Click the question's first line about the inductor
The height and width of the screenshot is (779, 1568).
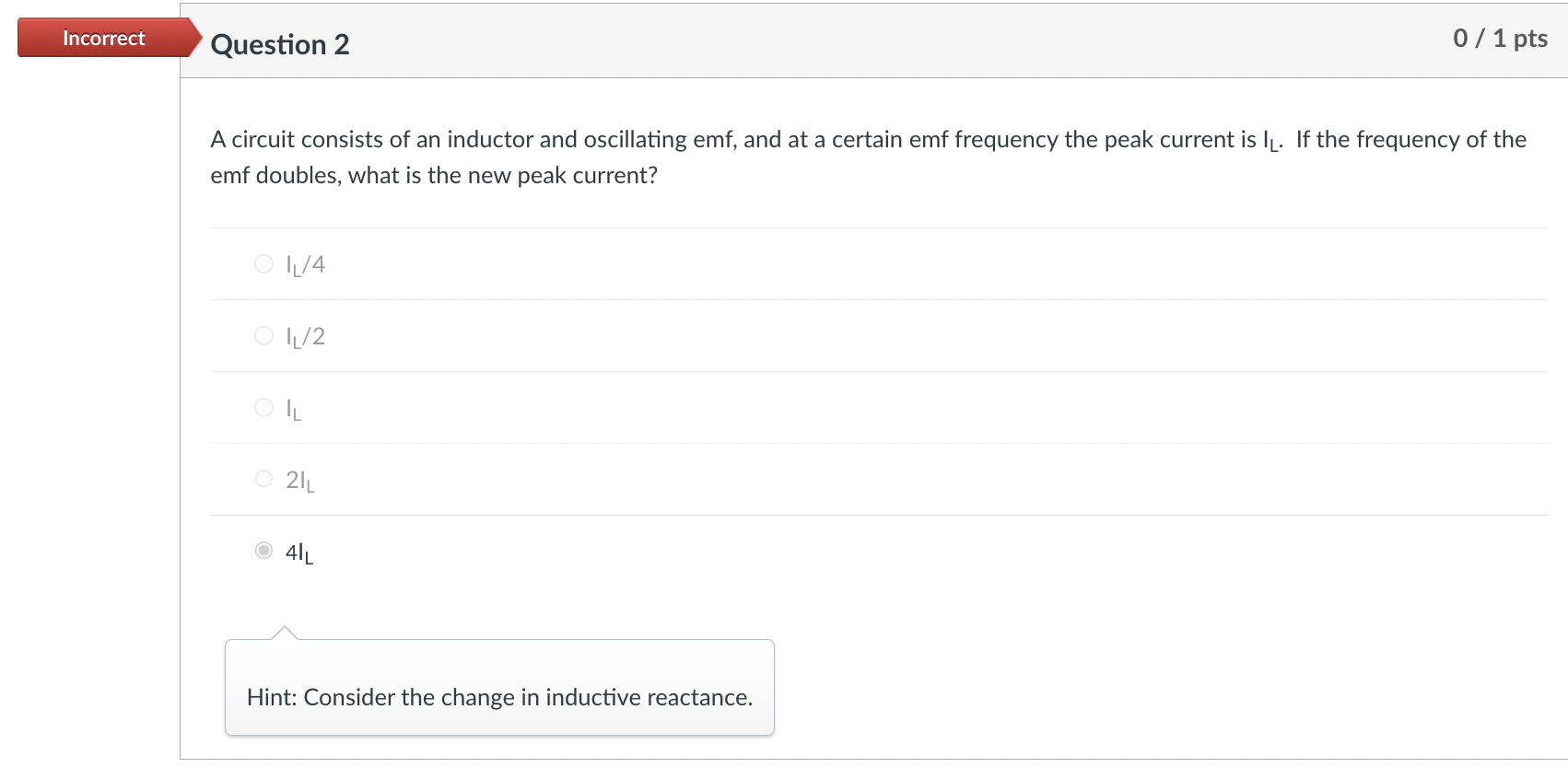pos(737,139)
